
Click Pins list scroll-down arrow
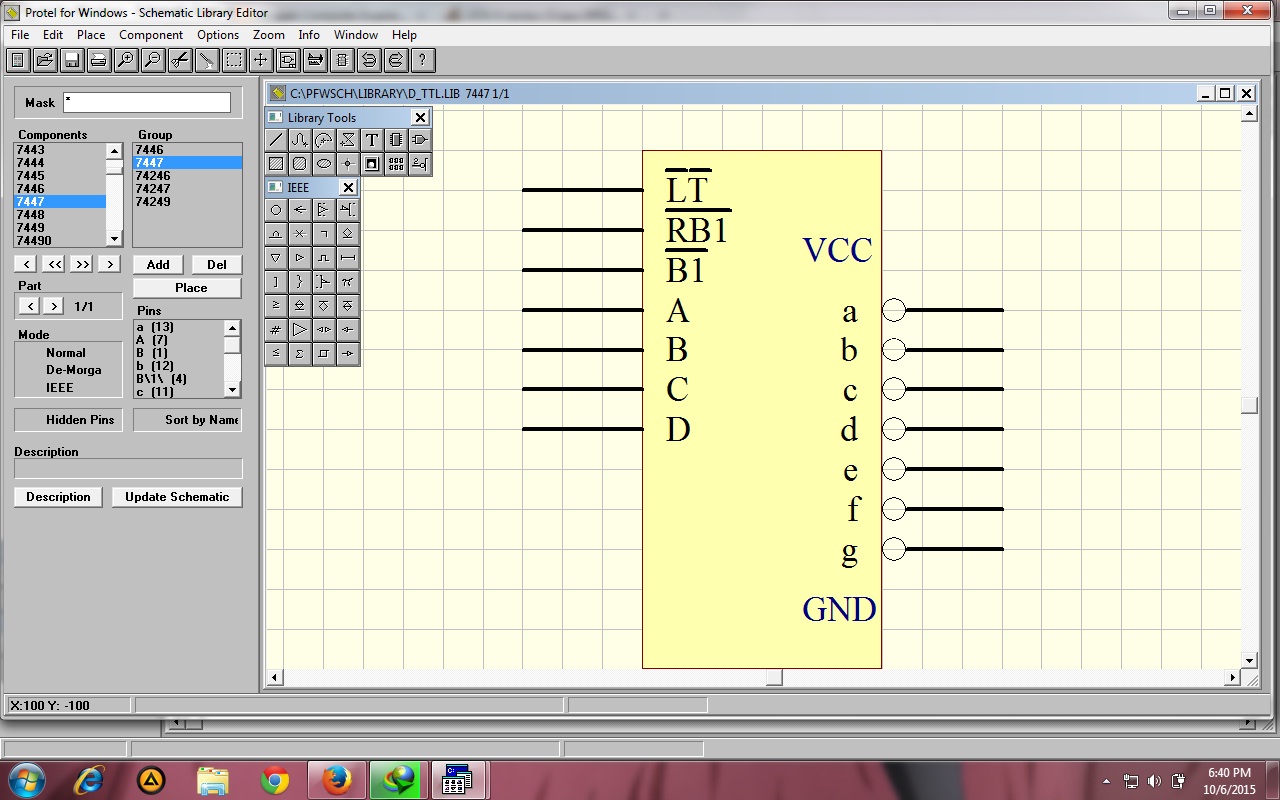232,389
